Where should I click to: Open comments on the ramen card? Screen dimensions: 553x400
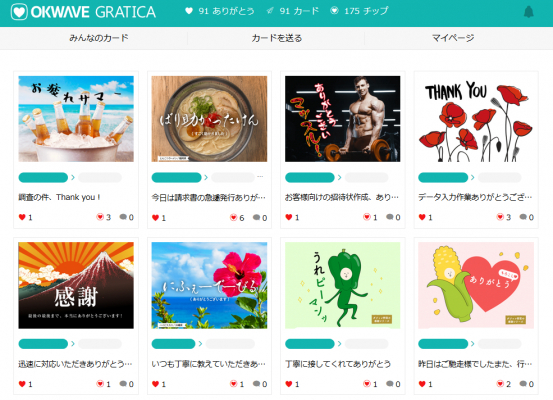pos(256,217)
